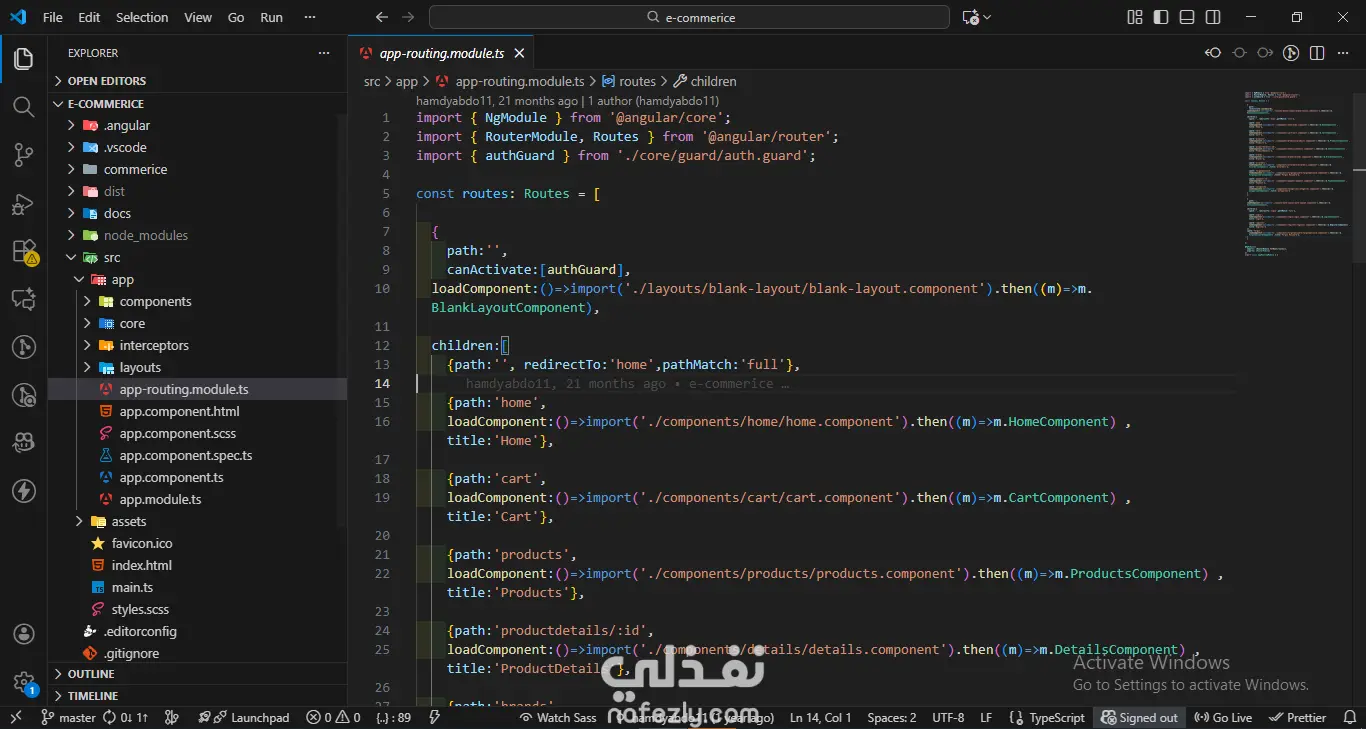
Task: Open notifications bell in status bar
Action: pos(1348,717)
